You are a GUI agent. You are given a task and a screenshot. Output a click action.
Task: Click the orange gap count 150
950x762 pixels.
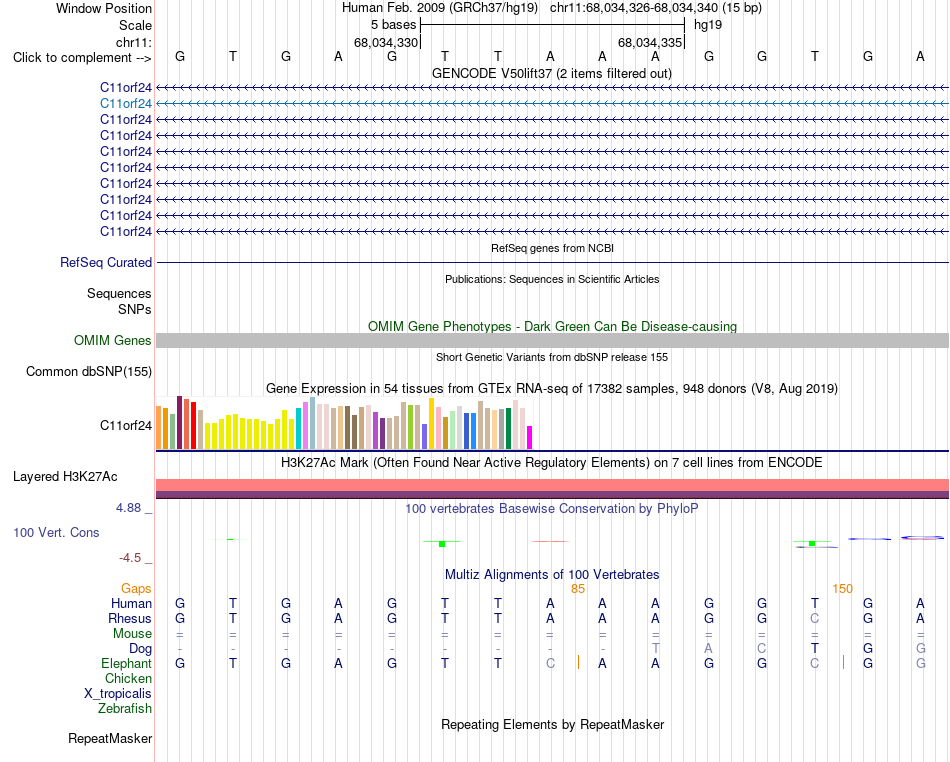[842, 589]
